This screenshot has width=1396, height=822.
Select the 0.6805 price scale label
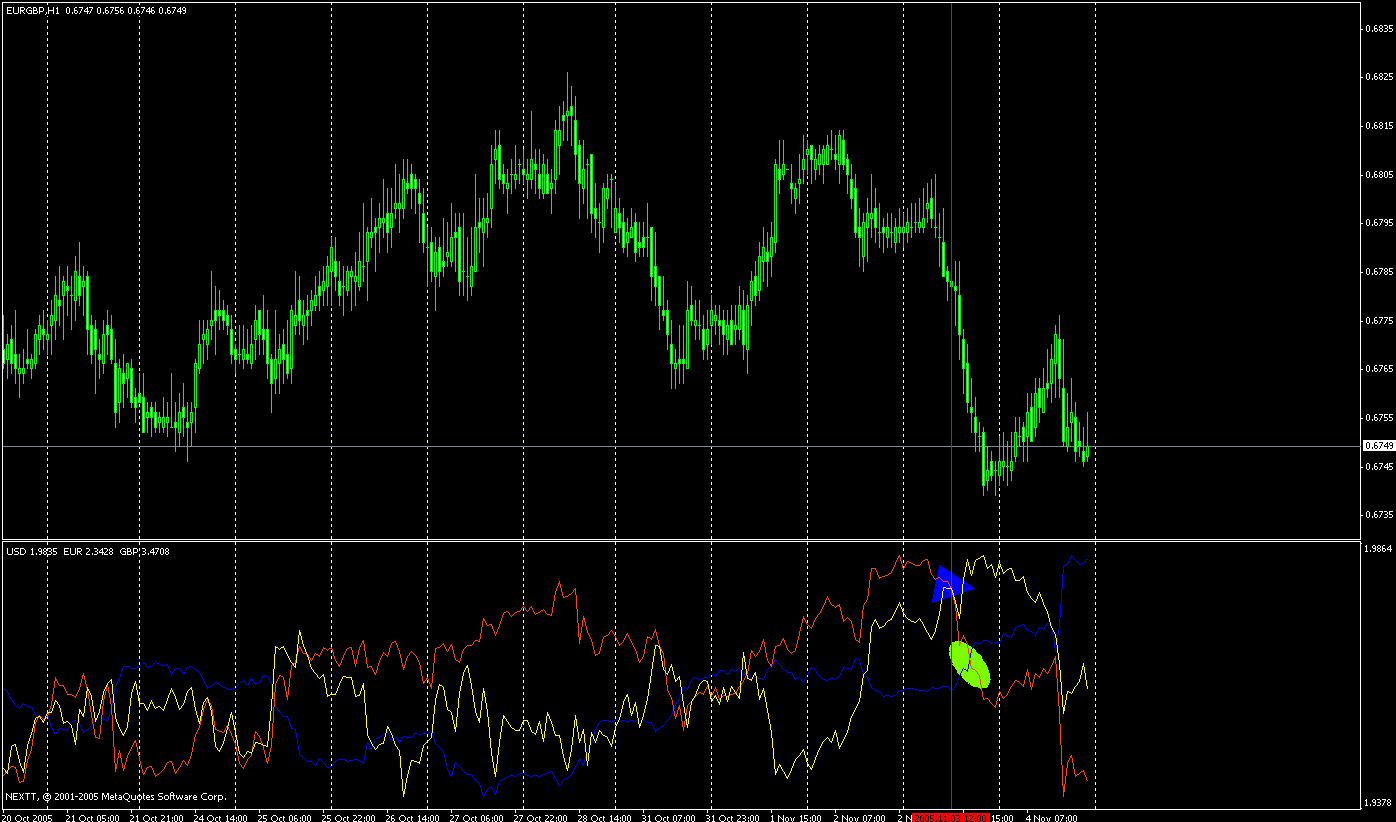(1379, 174)
